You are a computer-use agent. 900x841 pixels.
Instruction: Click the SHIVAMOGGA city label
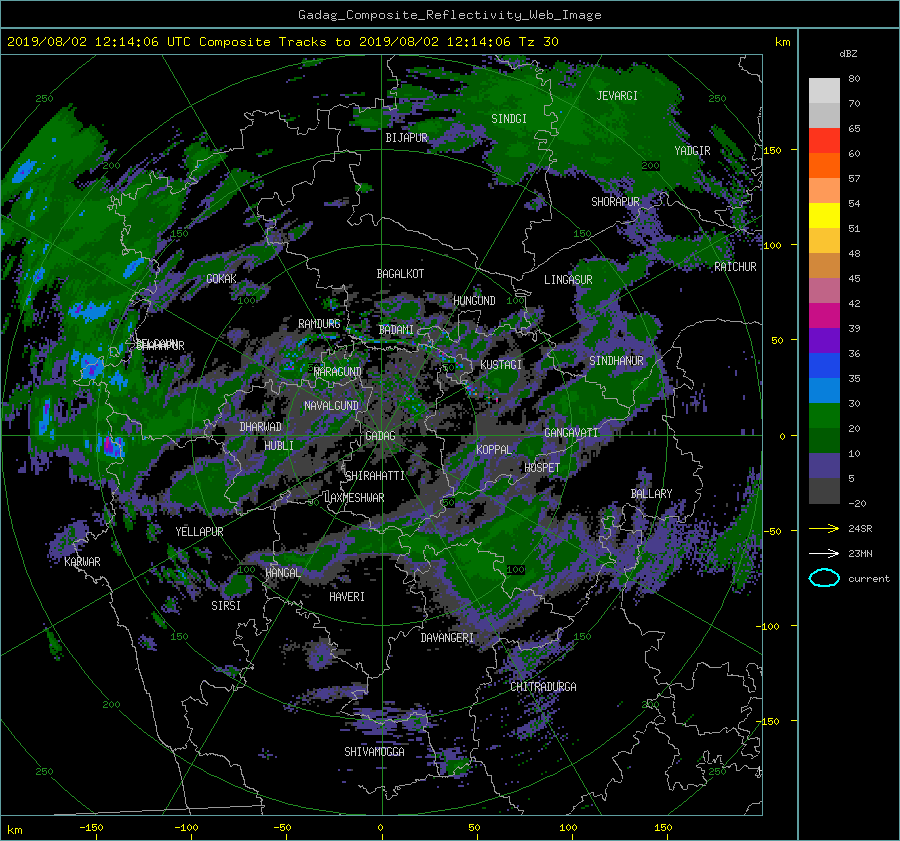coord(374,752)
